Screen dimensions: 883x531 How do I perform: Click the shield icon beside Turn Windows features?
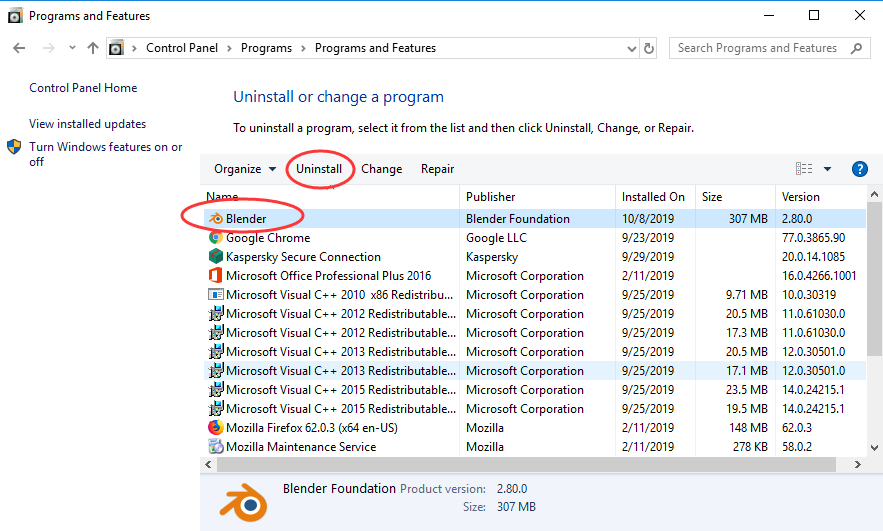pos(14,148)
